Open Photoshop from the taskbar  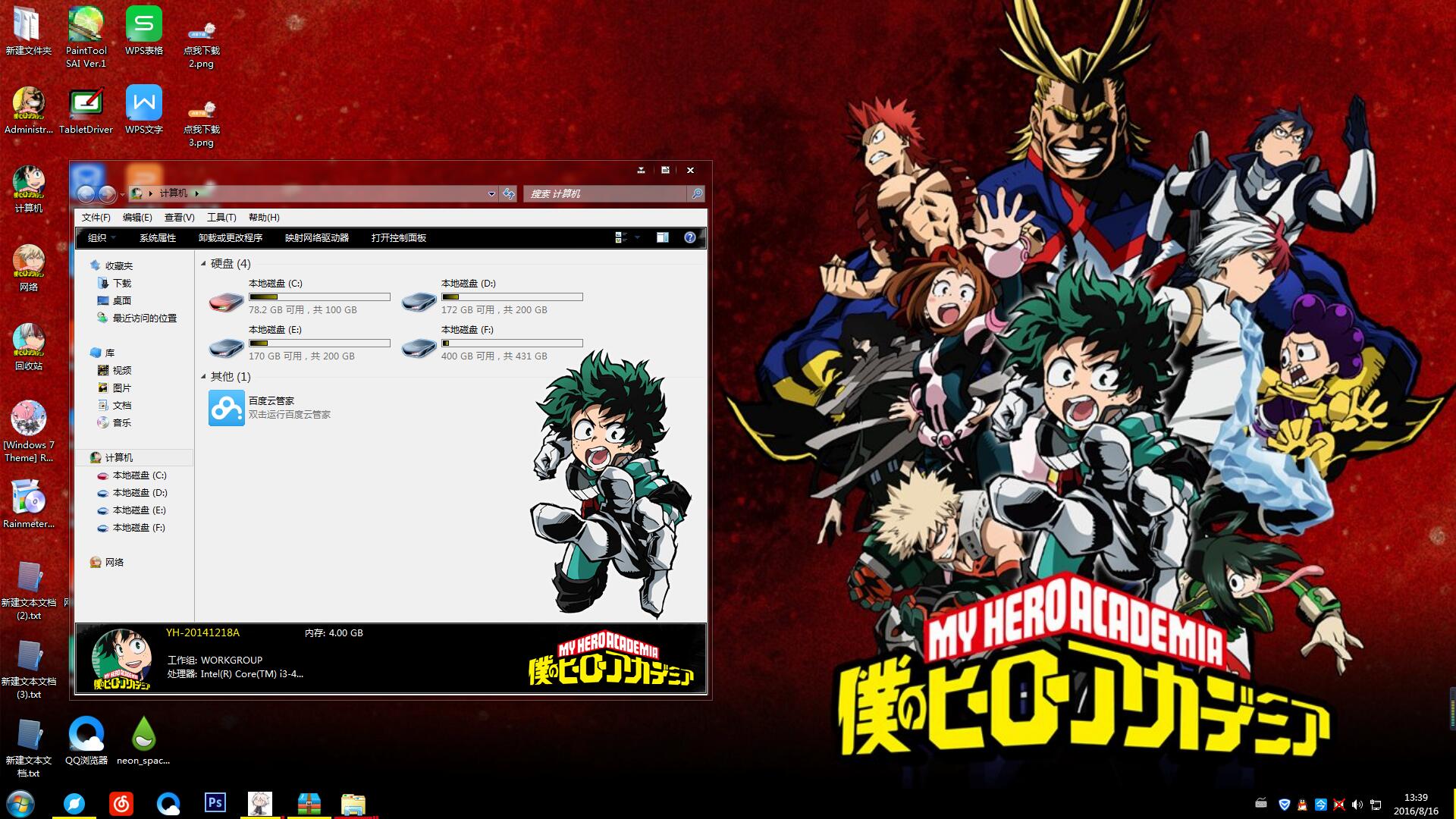tap(215, 802)
